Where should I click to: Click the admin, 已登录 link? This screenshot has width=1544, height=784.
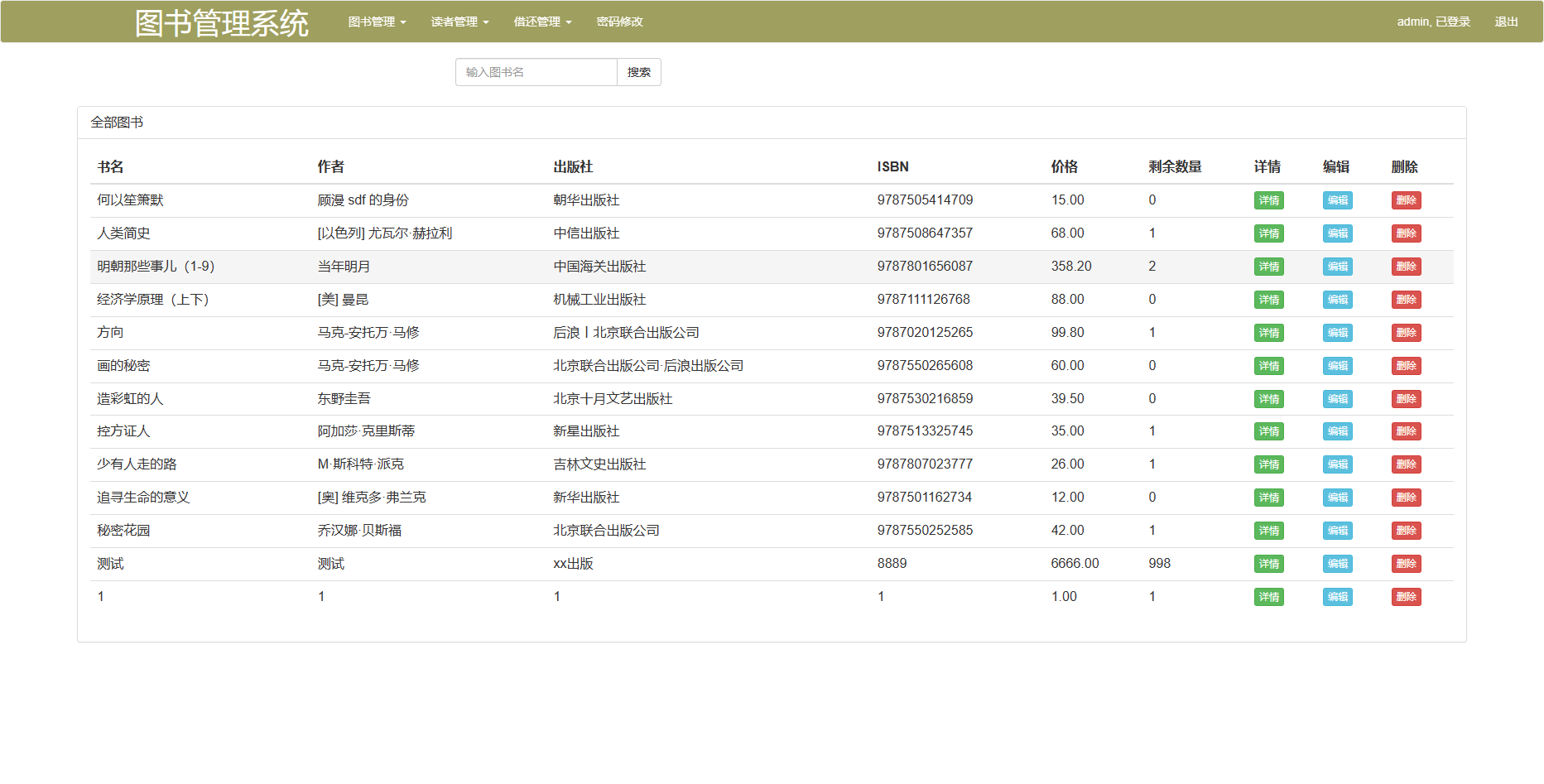click(x=1433, y=22)
